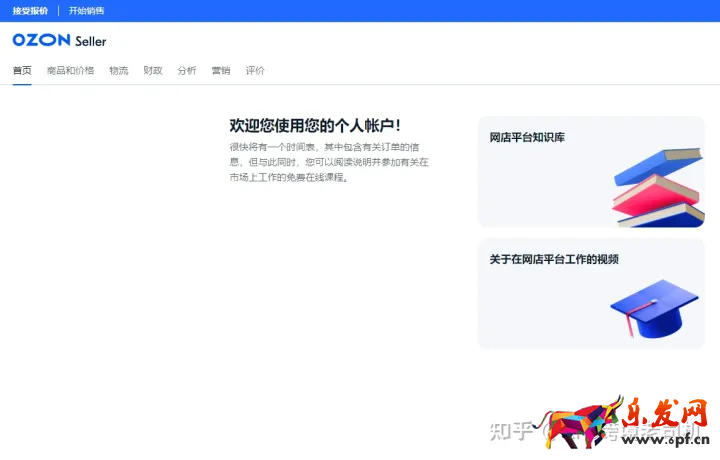720x460 pixels.
Task: Click 接受报价 in the top blue bar
Action: 30,11
